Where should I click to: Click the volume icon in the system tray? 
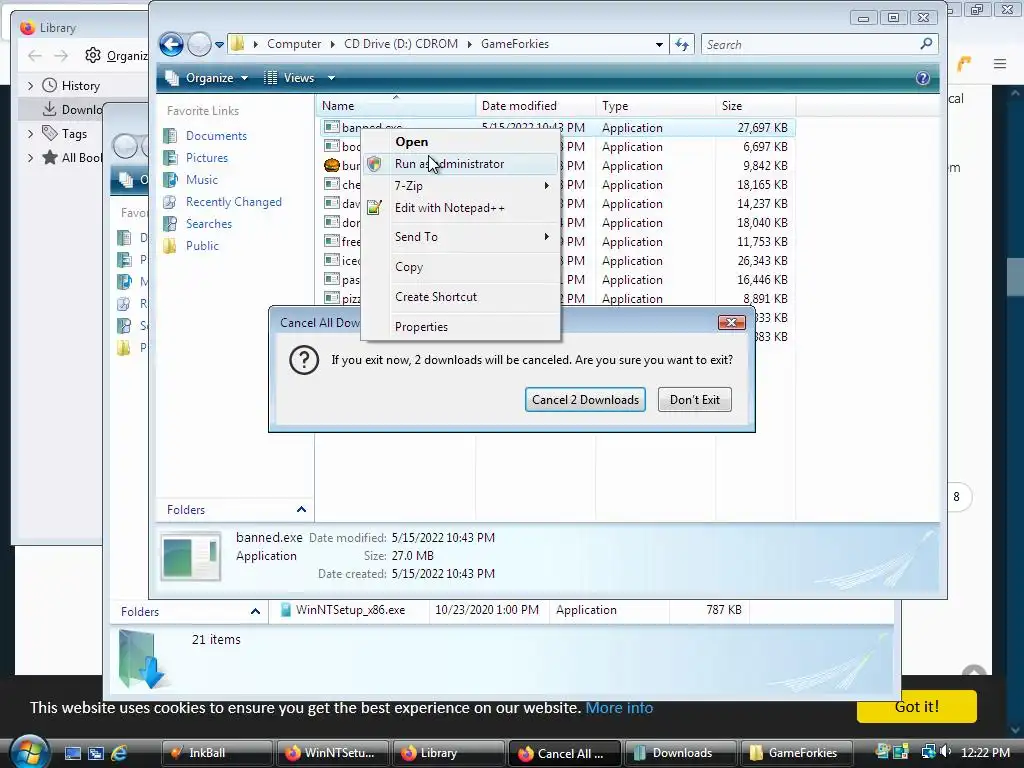coord(946,752)
